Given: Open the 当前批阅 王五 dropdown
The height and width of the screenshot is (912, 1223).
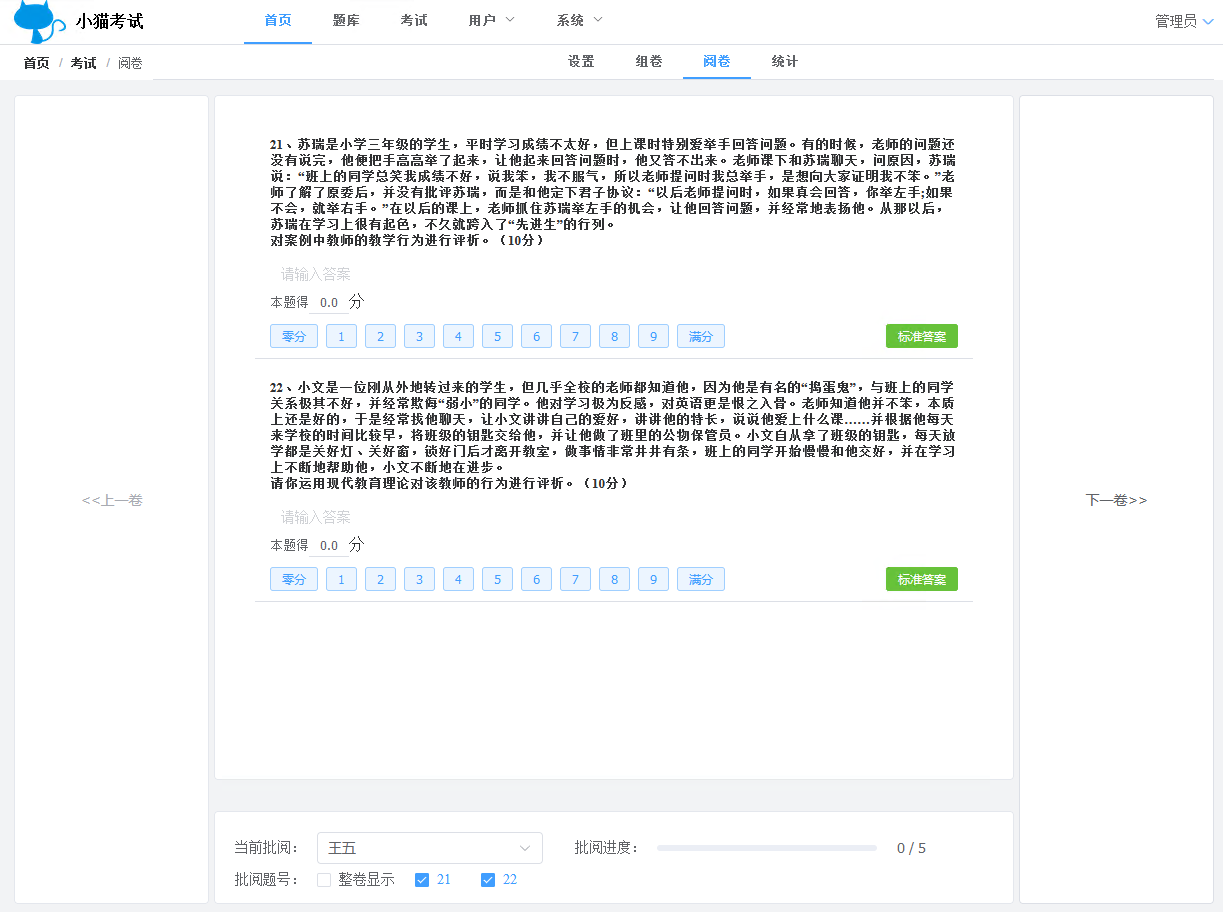Looking at the screenshot, I should pos(430,848).
